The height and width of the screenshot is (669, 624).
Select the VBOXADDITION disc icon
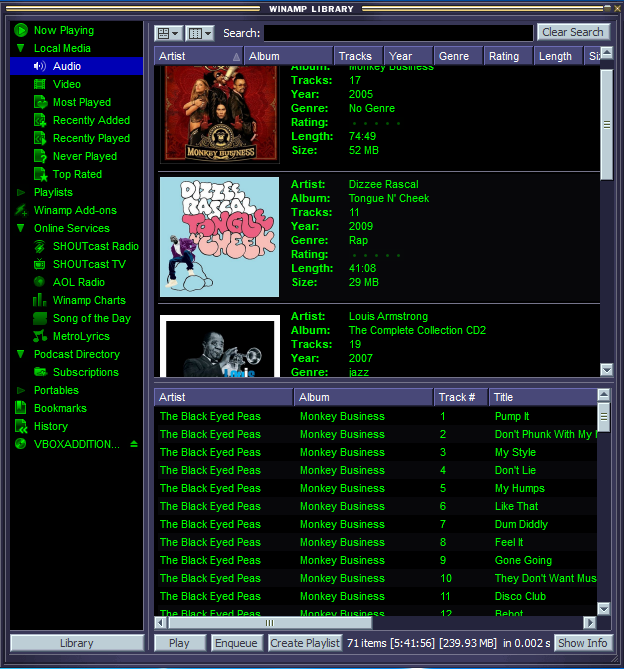click(x=21, y=444)
